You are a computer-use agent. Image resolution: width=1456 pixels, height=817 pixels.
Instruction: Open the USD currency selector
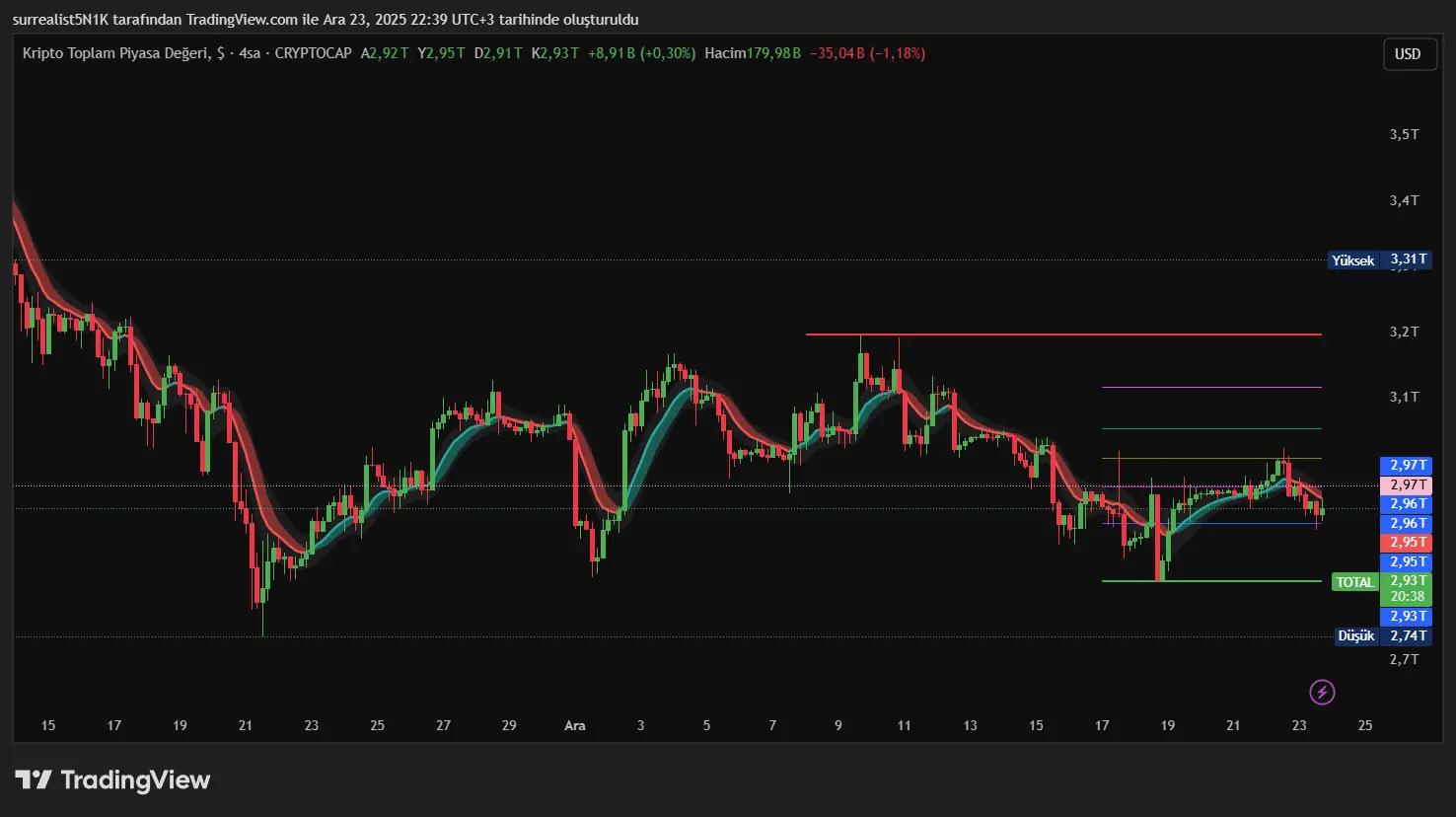(1408, 54)
